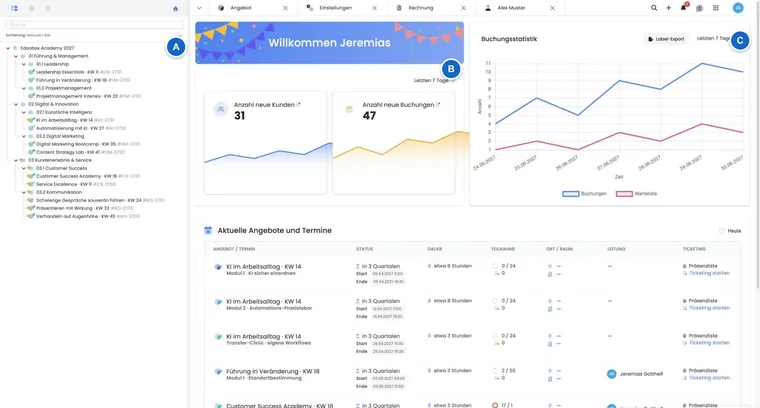Viewport: 760px width, 408px height.
Task: Open the chat support bubble icon
Action: click(699, 8)
